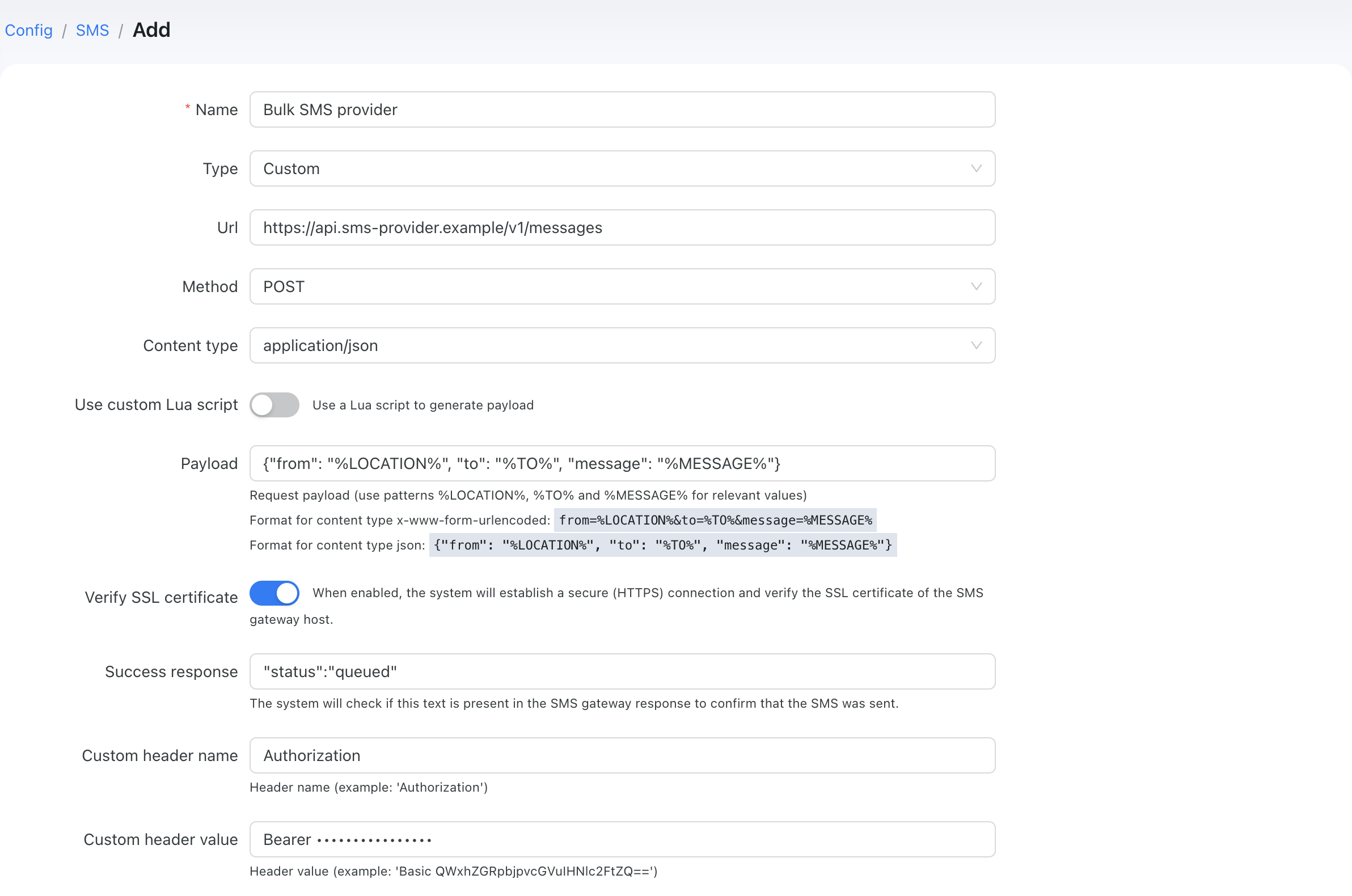Click the Name input field
Screen dimensions: 1352x896
[x=622, y=109]
